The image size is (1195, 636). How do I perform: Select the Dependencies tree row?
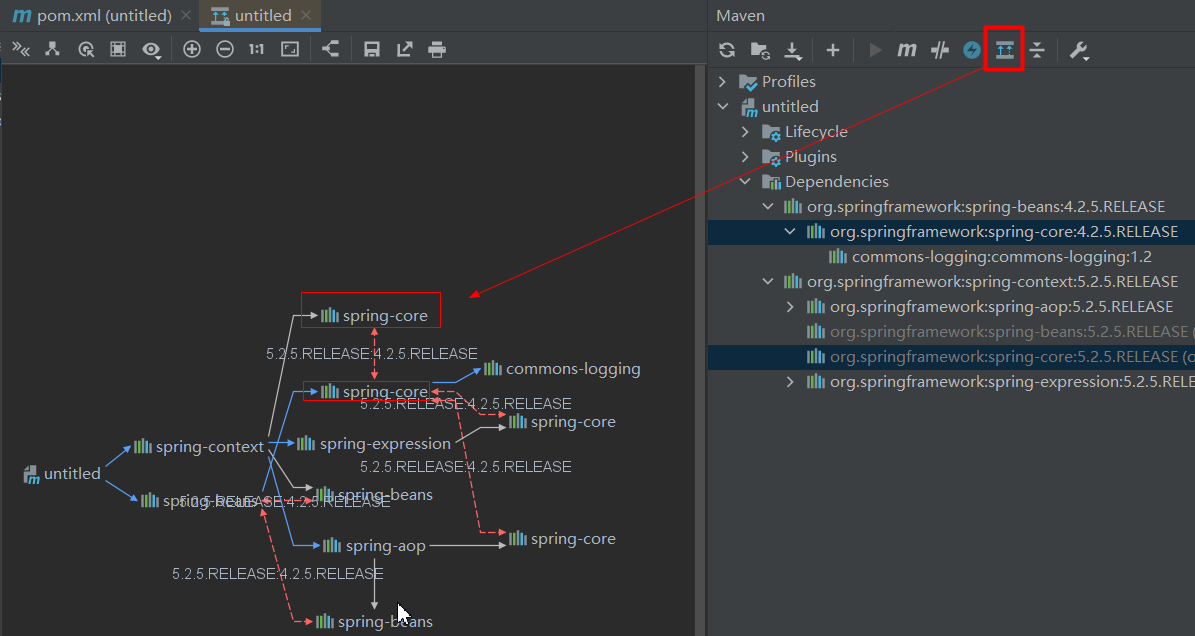pyautogui.click(x=951, y=182)
